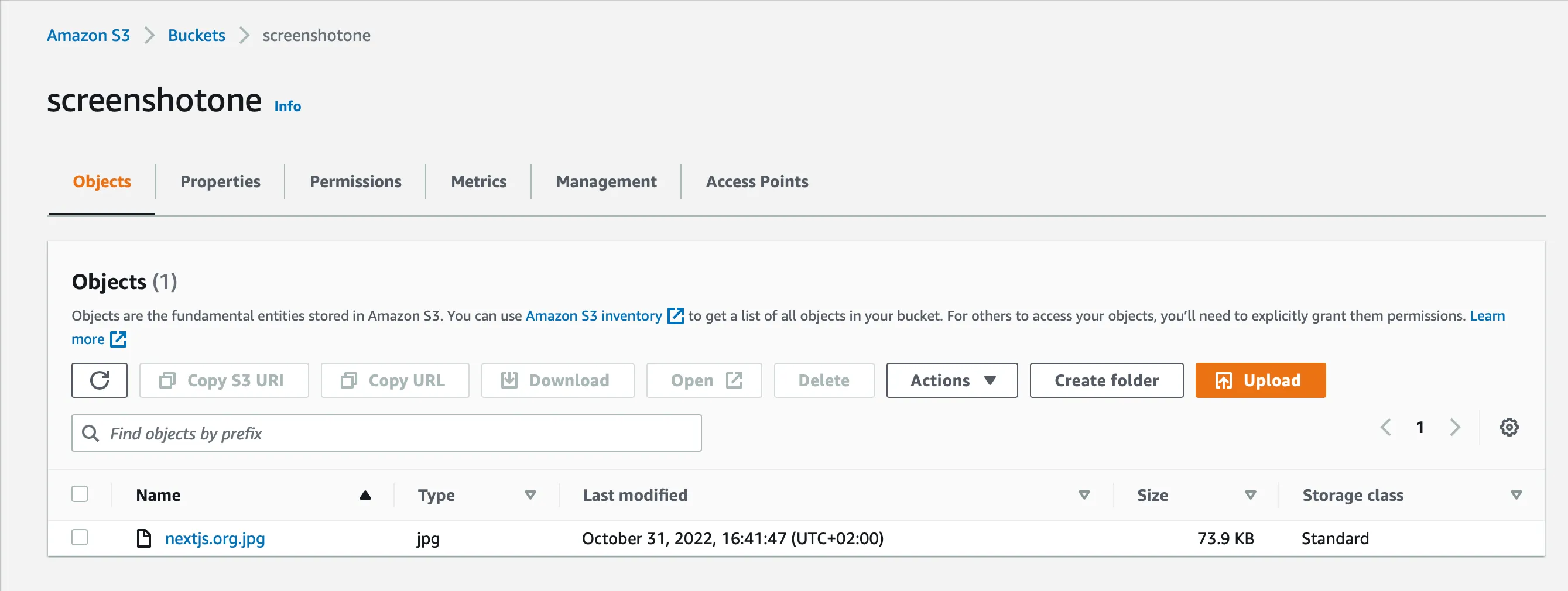
Task: Open the Properties tab
Action: [x=220, y=182]
